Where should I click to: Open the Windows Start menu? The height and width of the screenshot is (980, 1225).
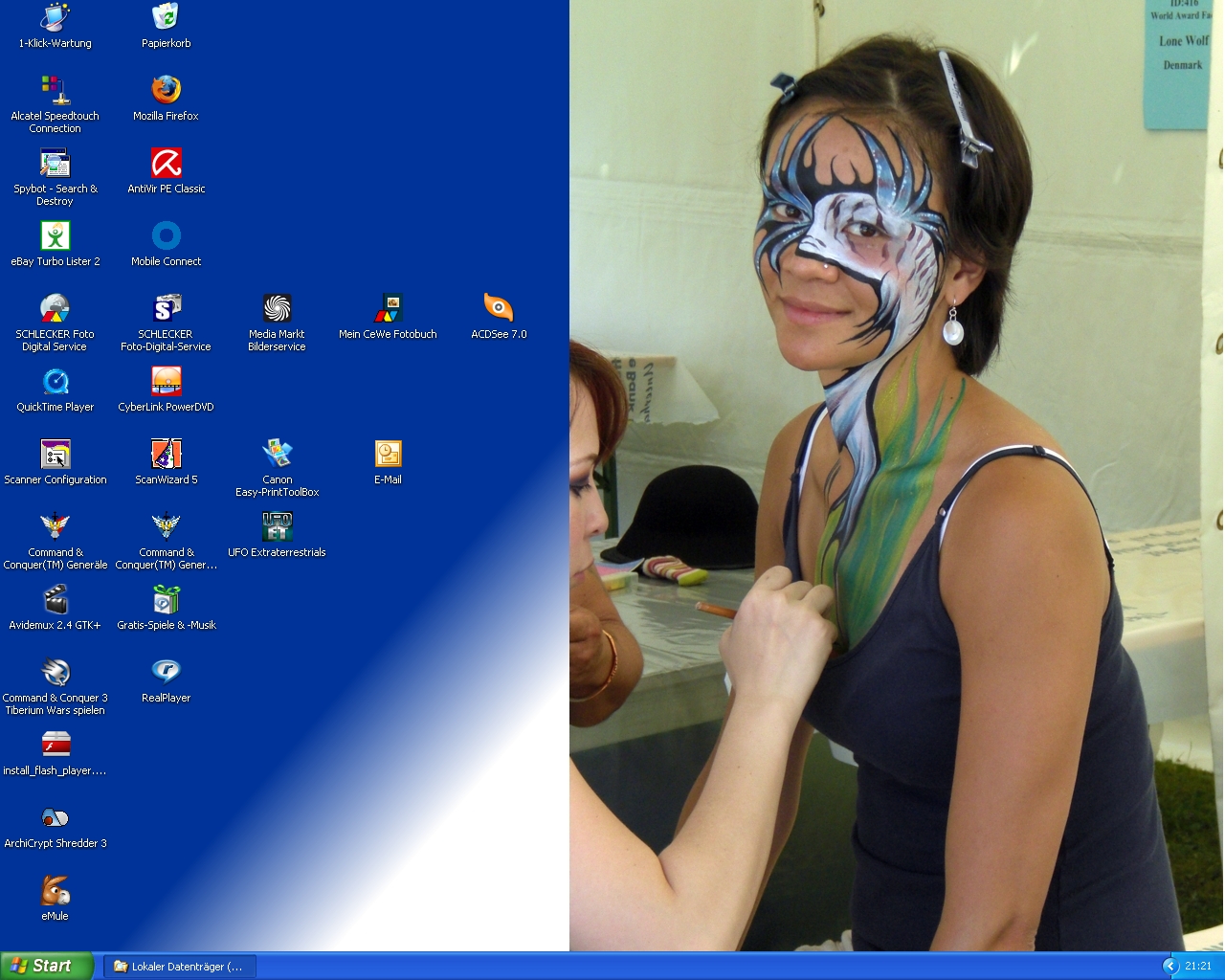pos(47,966)
